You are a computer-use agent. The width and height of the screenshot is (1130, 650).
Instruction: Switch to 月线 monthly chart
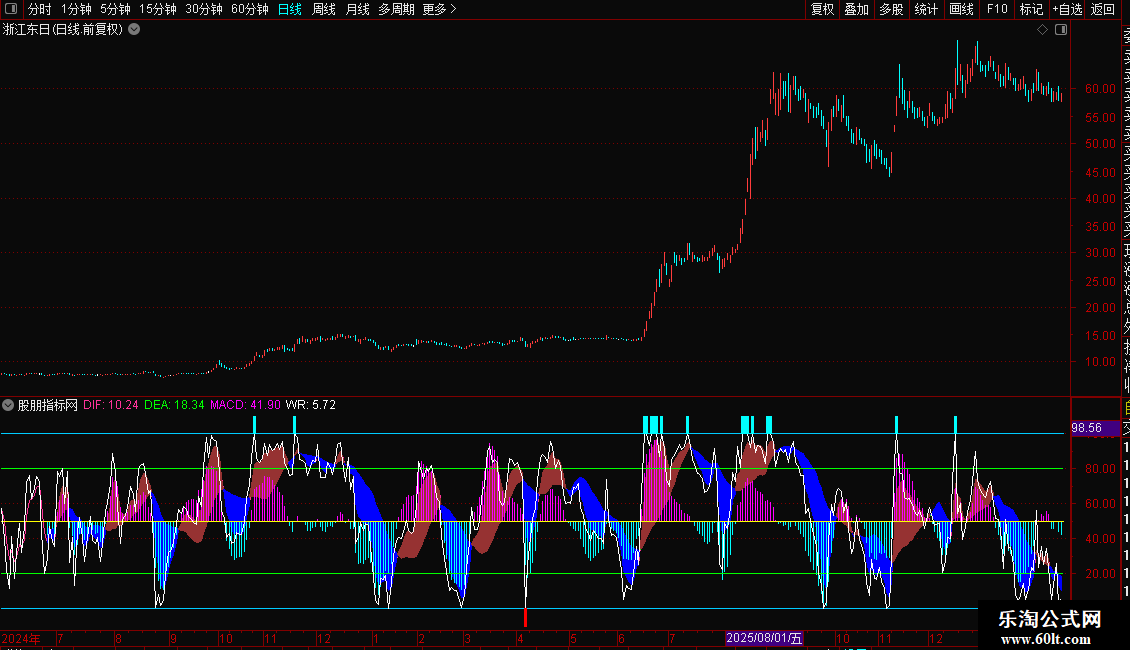click(357, 9)
